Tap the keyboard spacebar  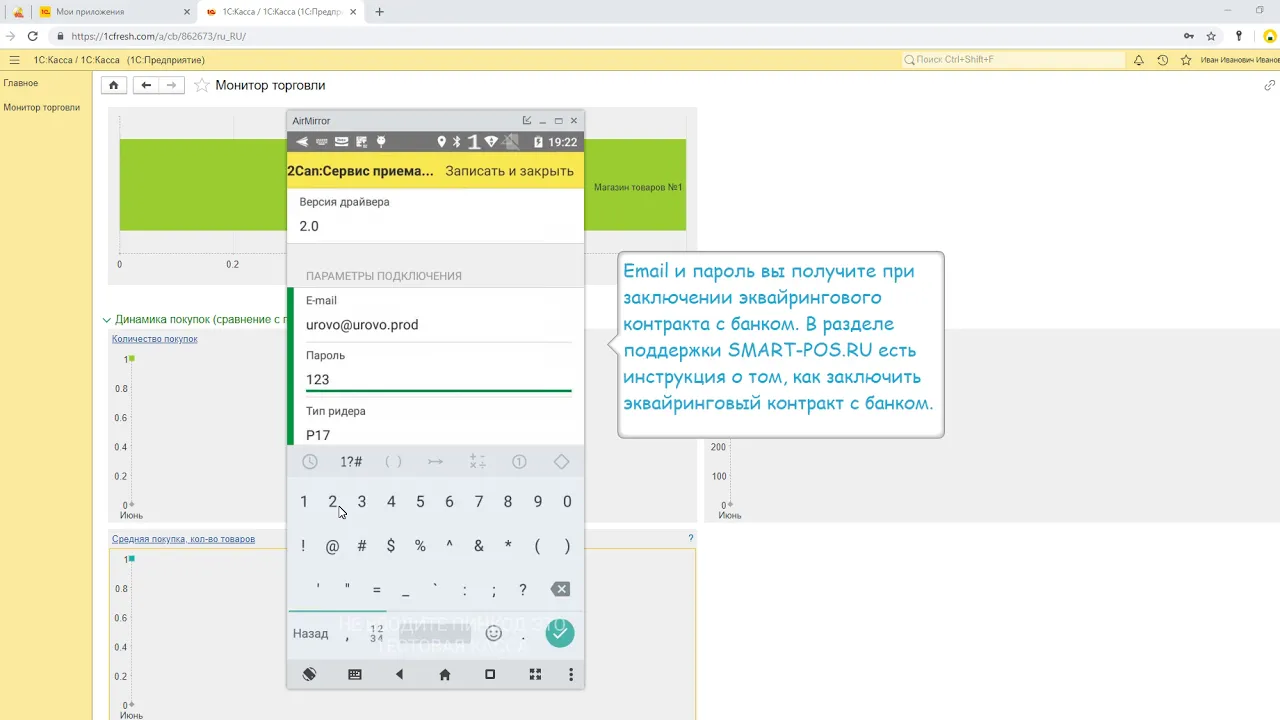[435, 633]
